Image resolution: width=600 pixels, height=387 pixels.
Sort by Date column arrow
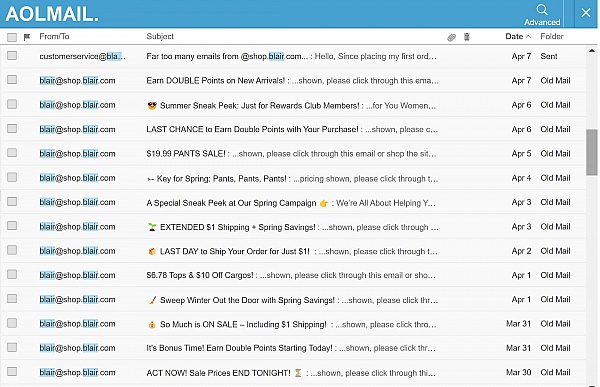(528, 37)
